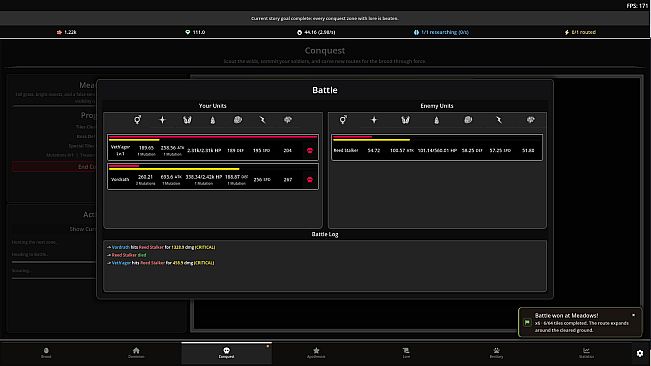
Task: Click the gender symbol icon under Your Units
Action: coord(137,120)
